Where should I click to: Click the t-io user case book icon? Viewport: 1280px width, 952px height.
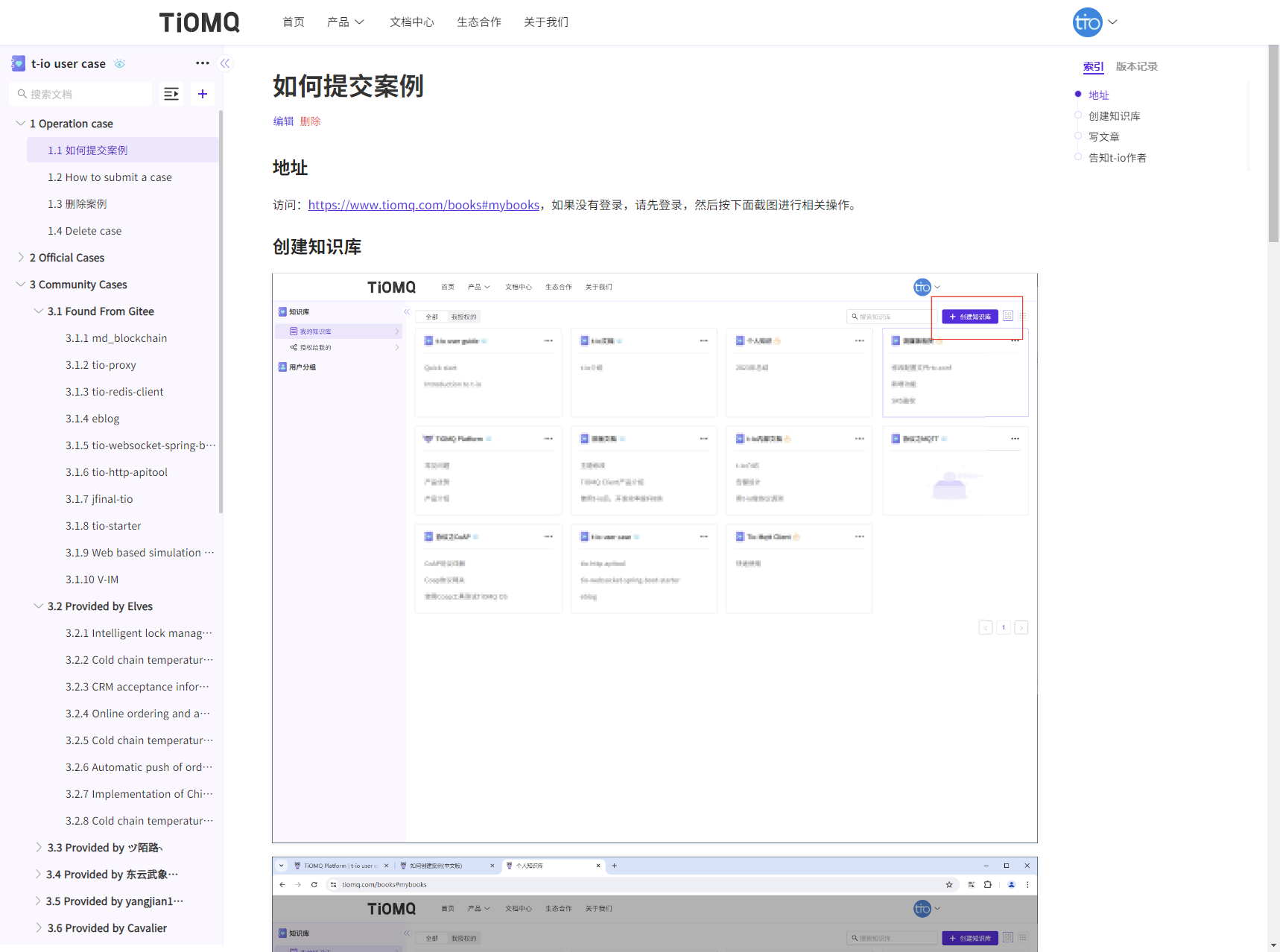(19, 64)
